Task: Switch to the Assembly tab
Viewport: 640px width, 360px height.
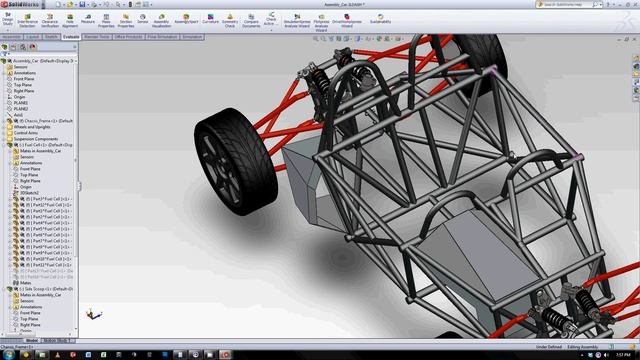Action: tap(11, 37)
